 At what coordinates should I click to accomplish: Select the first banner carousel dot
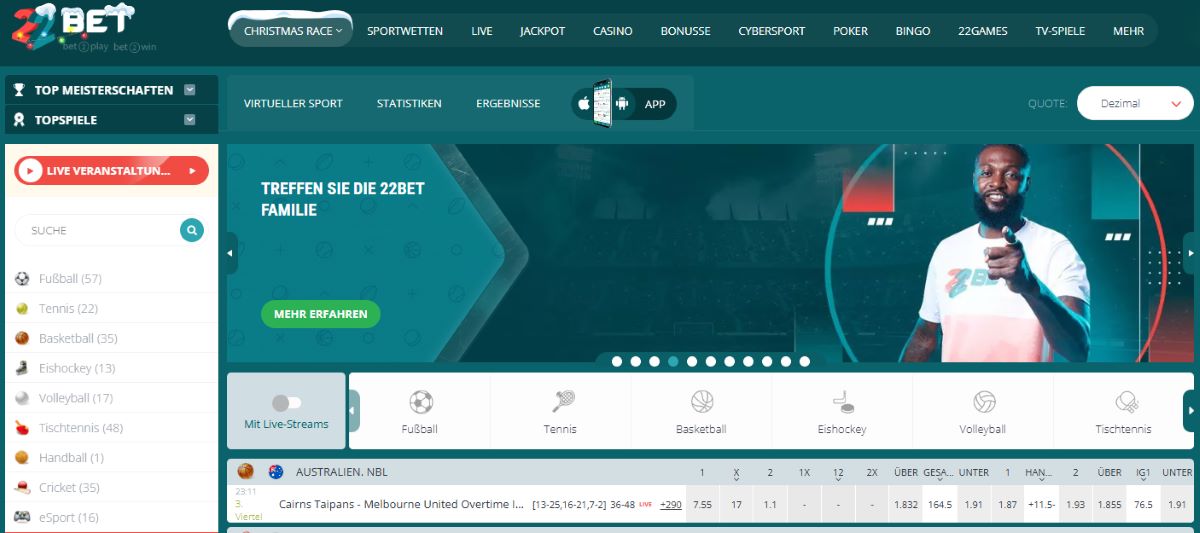click(617, 361)
